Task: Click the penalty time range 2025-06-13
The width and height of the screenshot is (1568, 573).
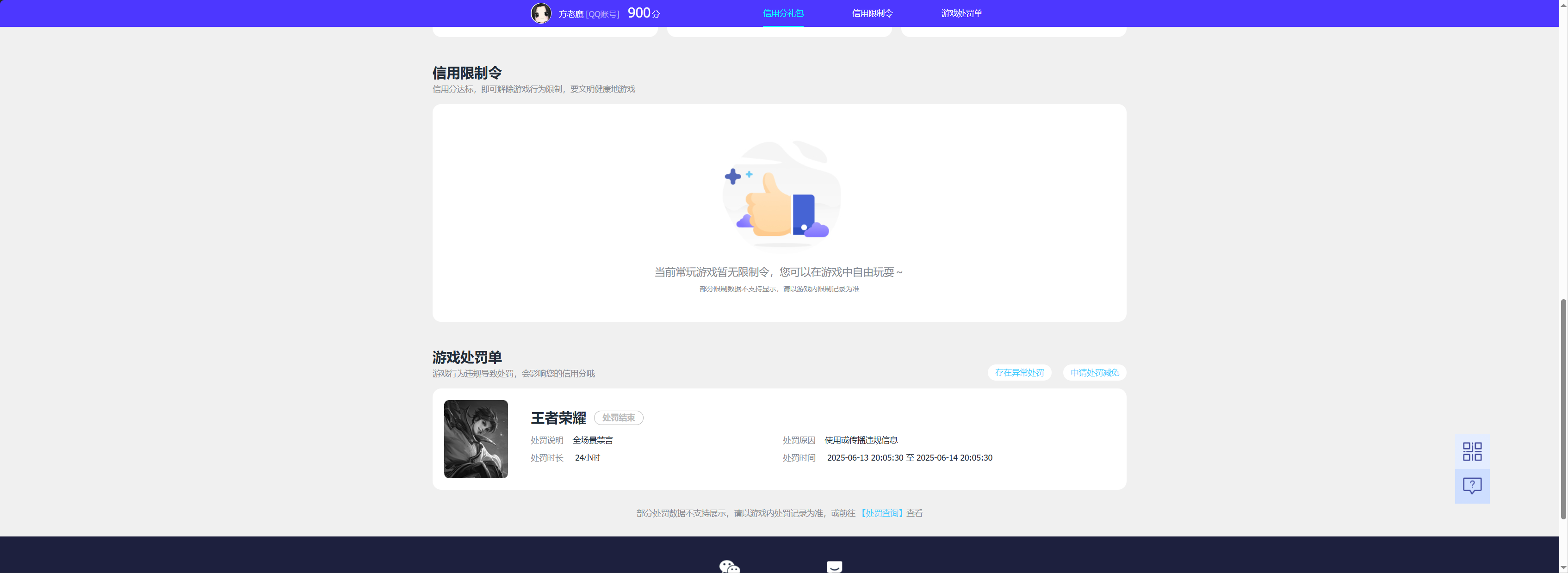Action: (910, 458)
